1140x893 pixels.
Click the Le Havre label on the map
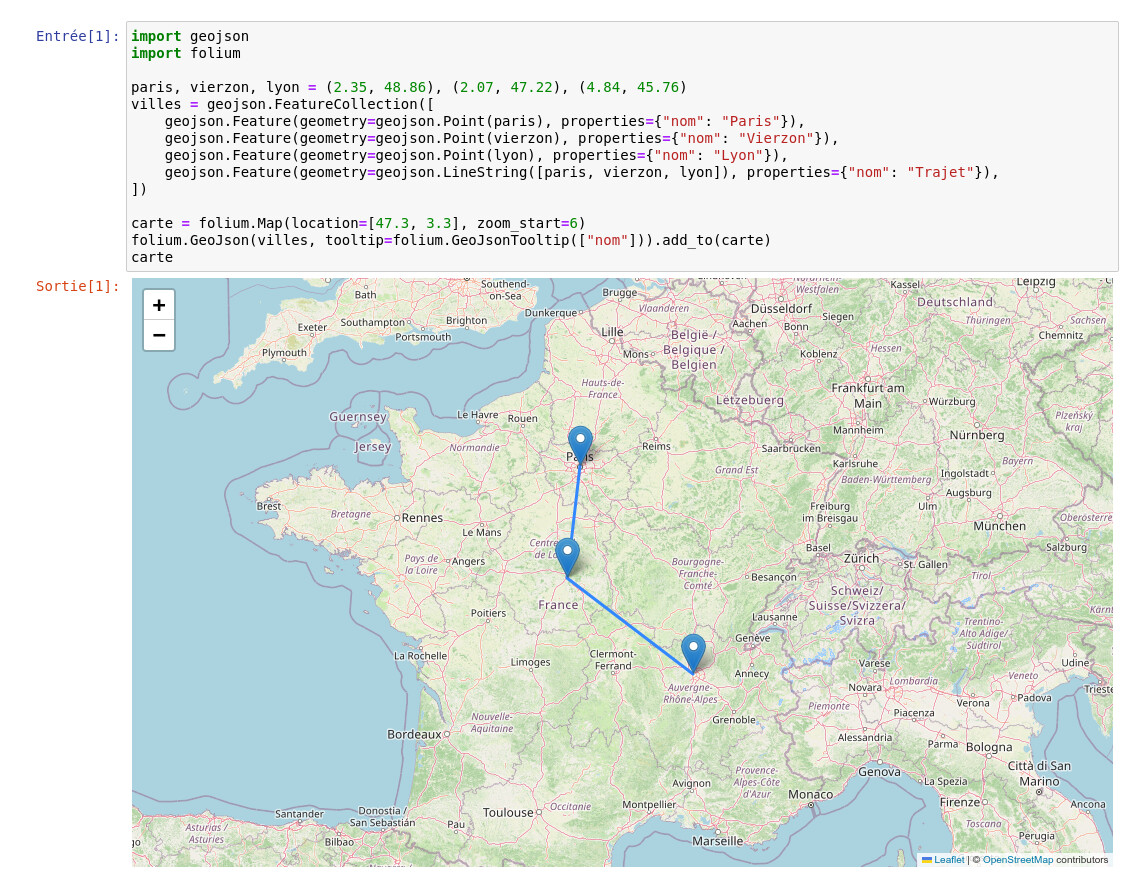(478, 415)
